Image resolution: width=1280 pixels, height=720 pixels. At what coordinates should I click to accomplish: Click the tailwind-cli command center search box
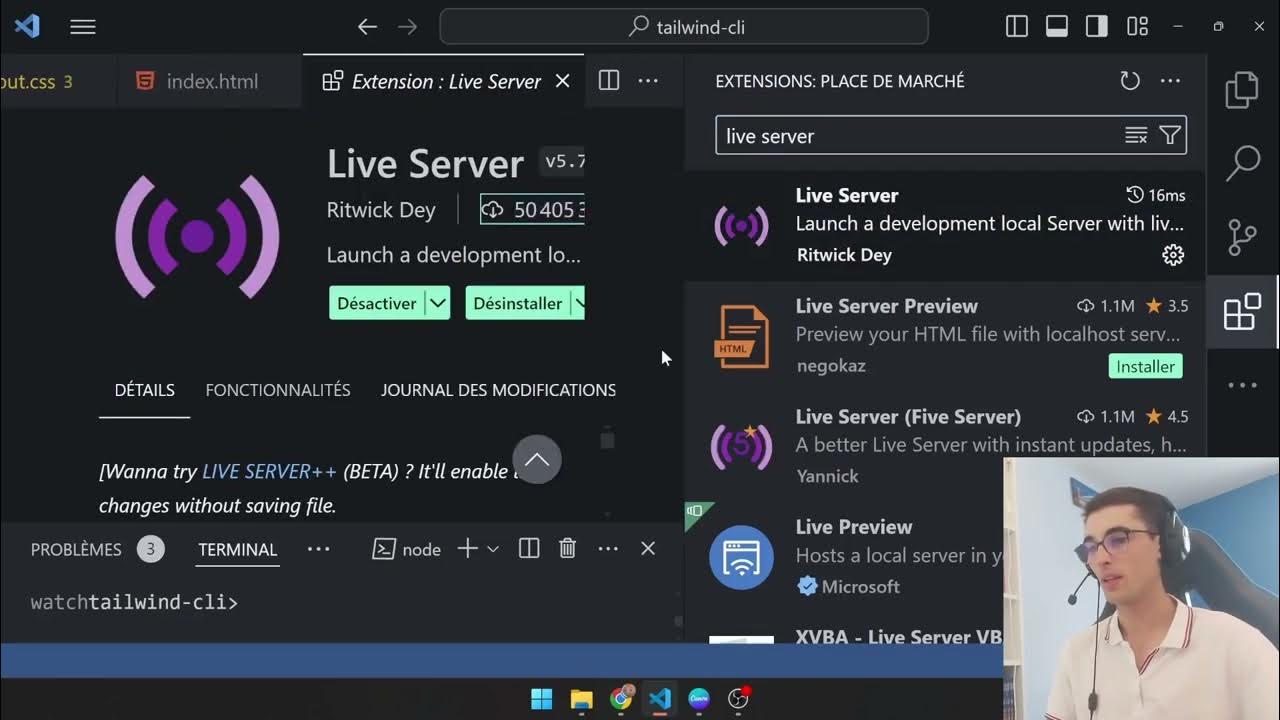[684, 27]
